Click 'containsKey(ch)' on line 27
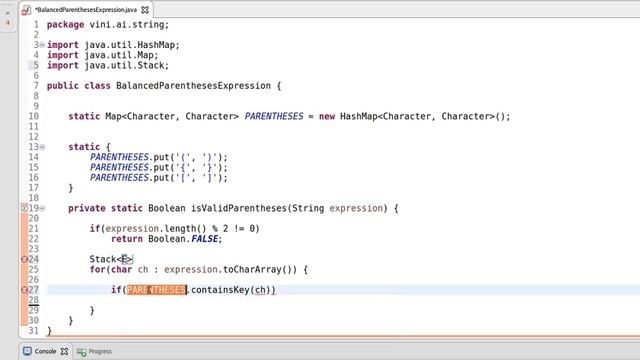Image resolution: width=640 pixels, height=360 pixels. pos(231,290)
